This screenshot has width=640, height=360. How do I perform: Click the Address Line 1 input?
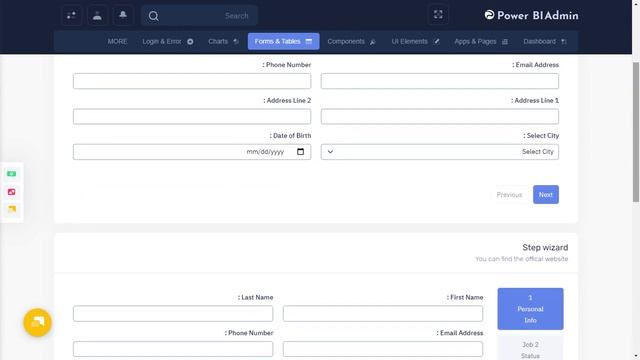pyautogui.click(x=440, y=117)
